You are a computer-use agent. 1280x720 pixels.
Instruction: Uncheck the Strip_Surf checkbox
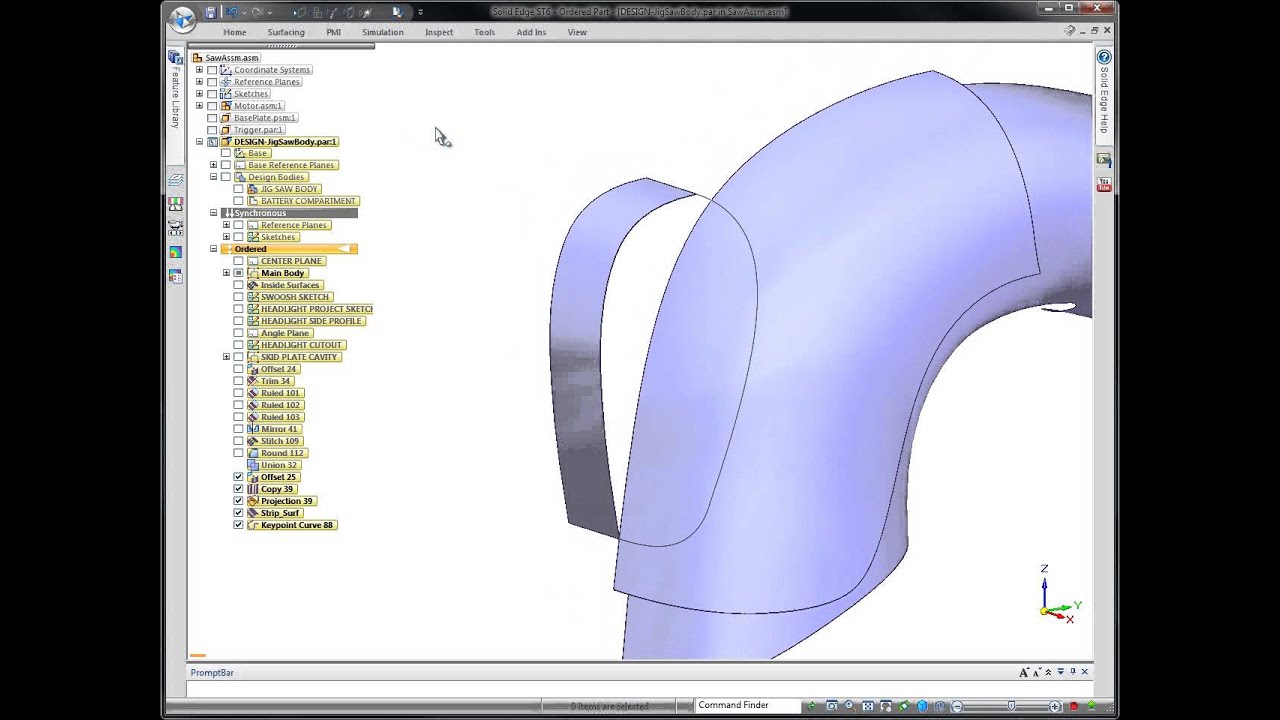point(238,513)
